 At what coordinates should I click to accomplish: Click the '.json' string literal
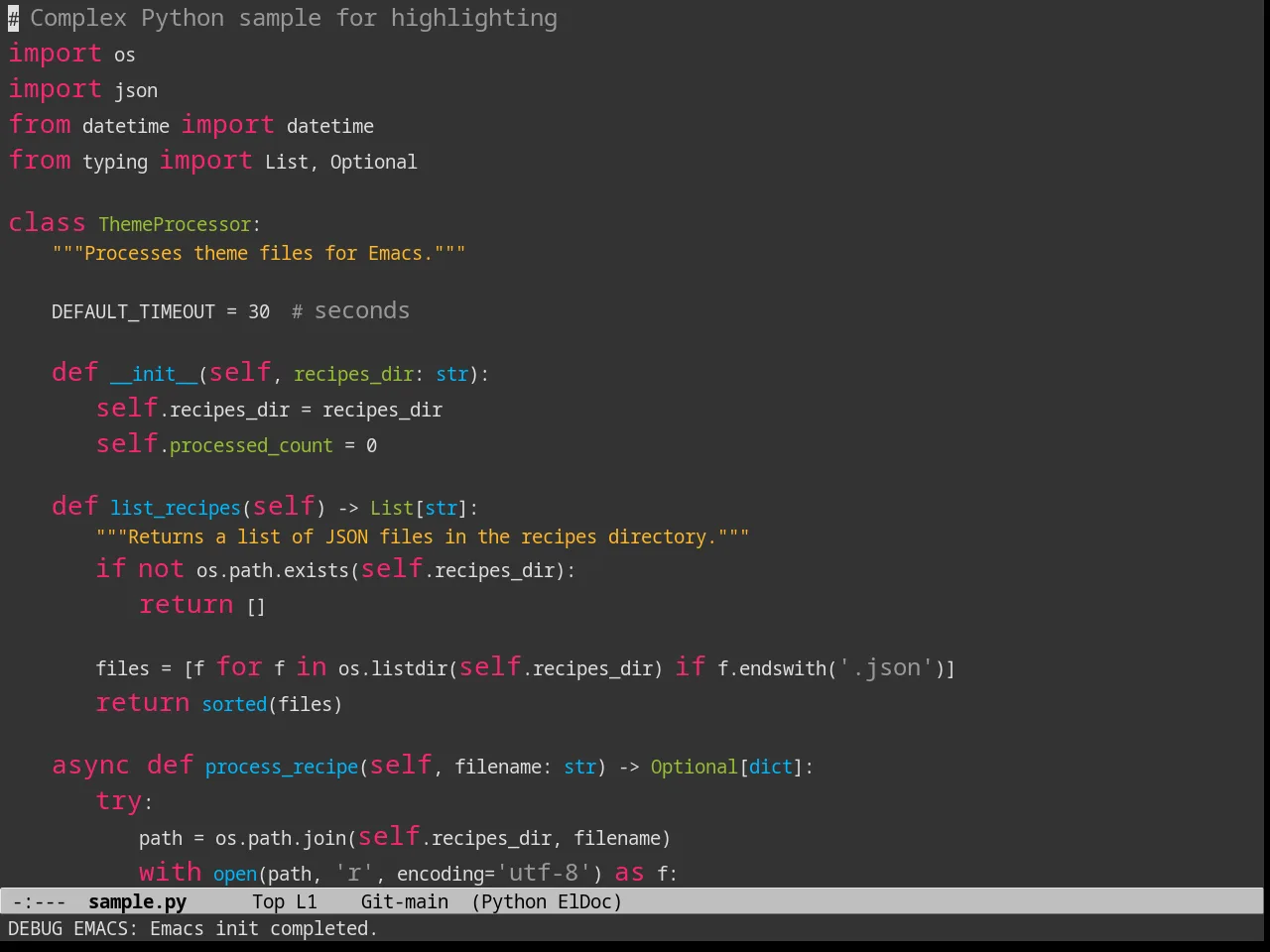coord(887,667)
